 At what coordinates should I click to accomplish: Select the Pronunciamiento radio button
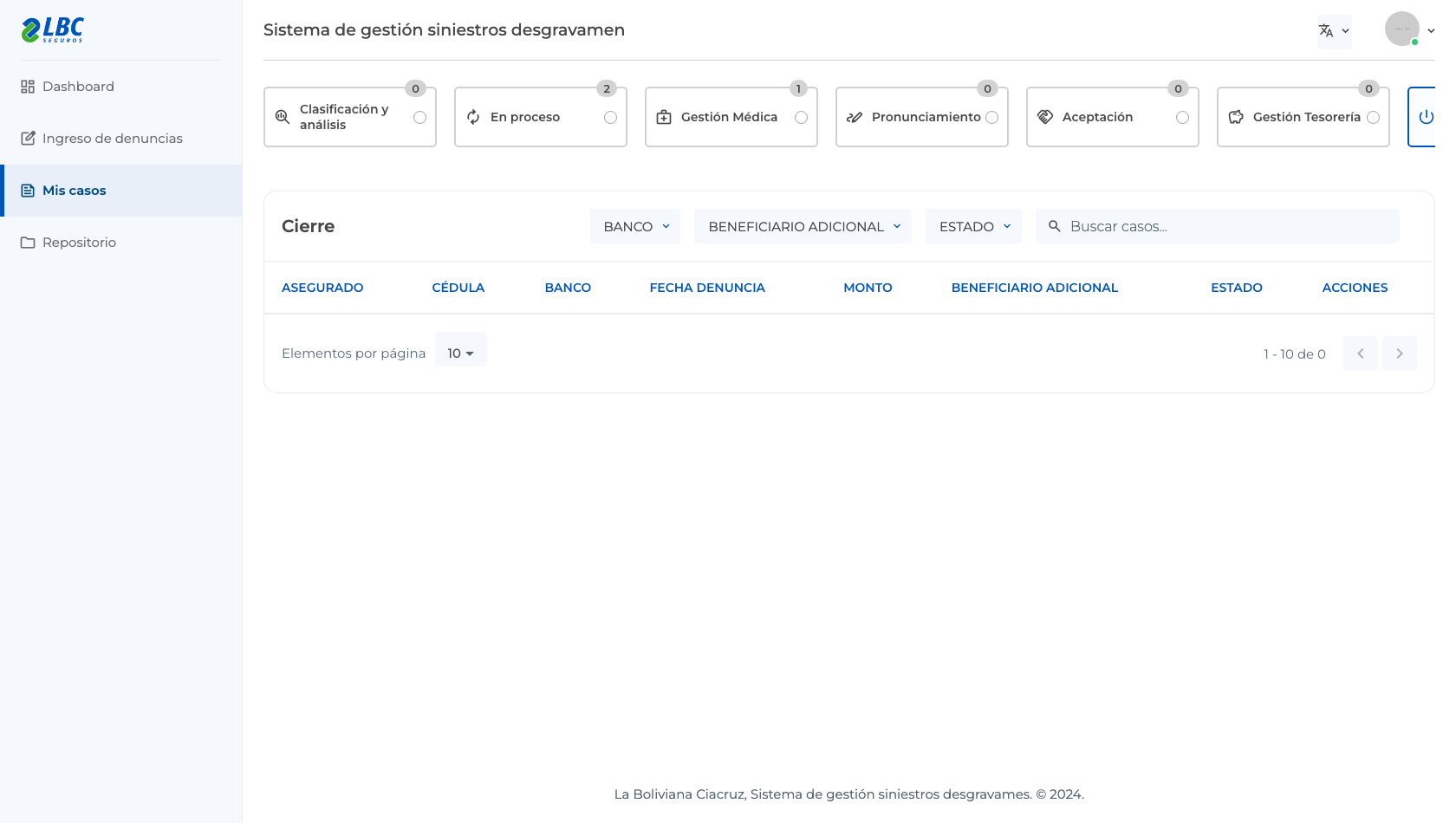[991, 117]
